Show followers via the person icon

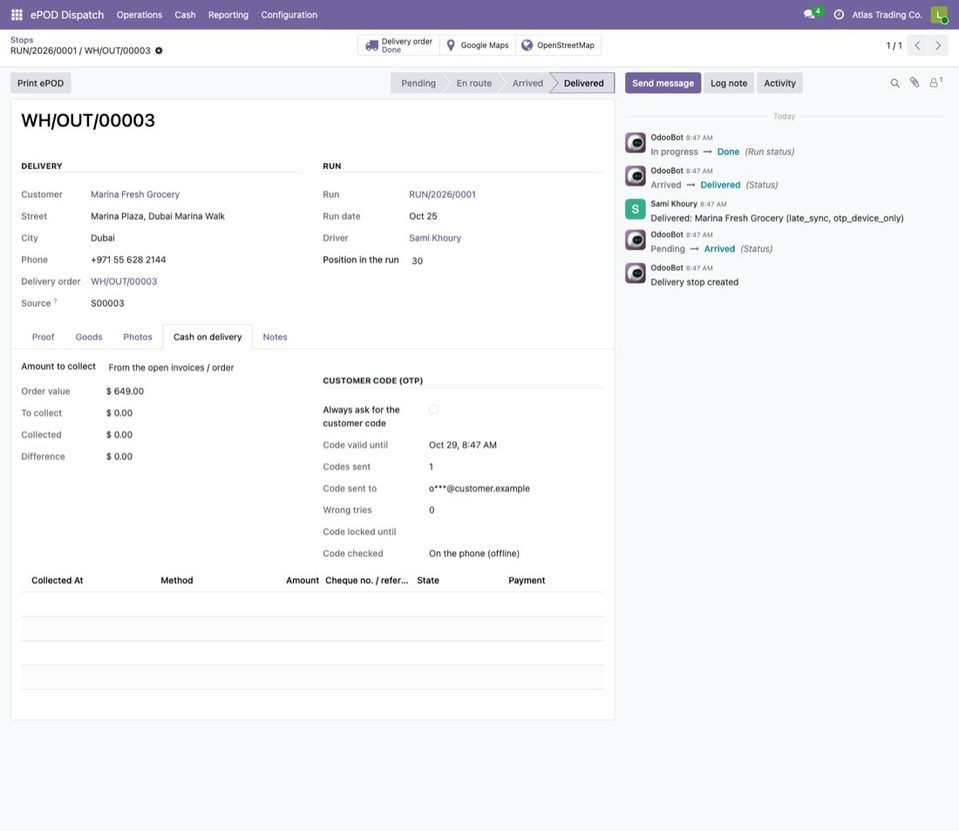(935, 83)
